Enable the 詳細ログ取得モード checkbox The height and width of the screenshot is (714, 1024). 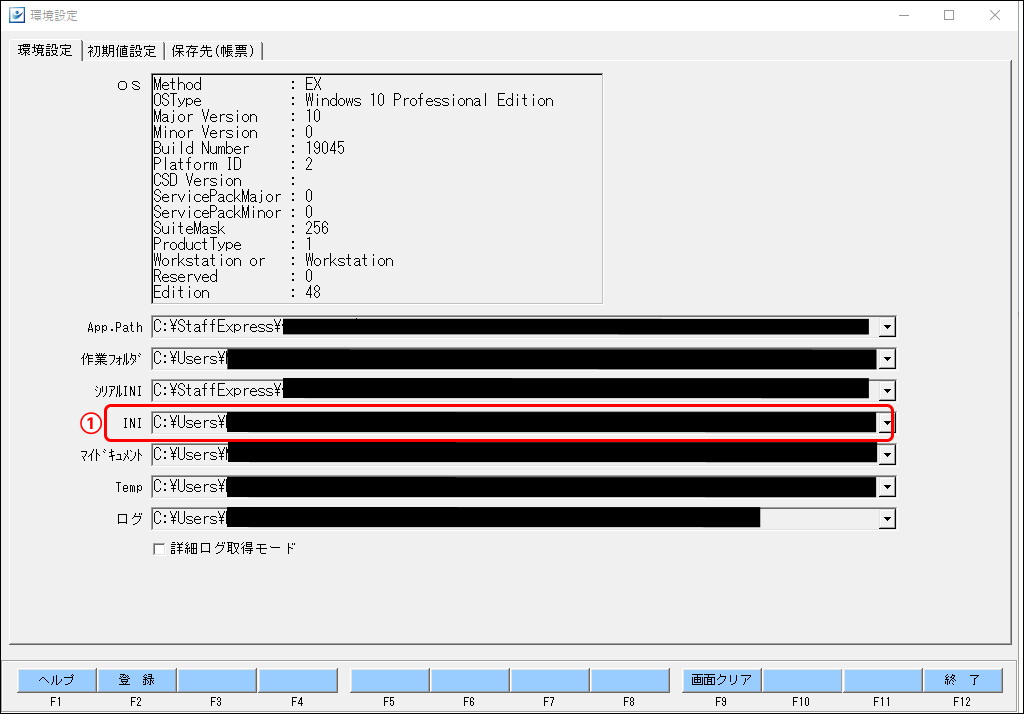coord(159,549)
